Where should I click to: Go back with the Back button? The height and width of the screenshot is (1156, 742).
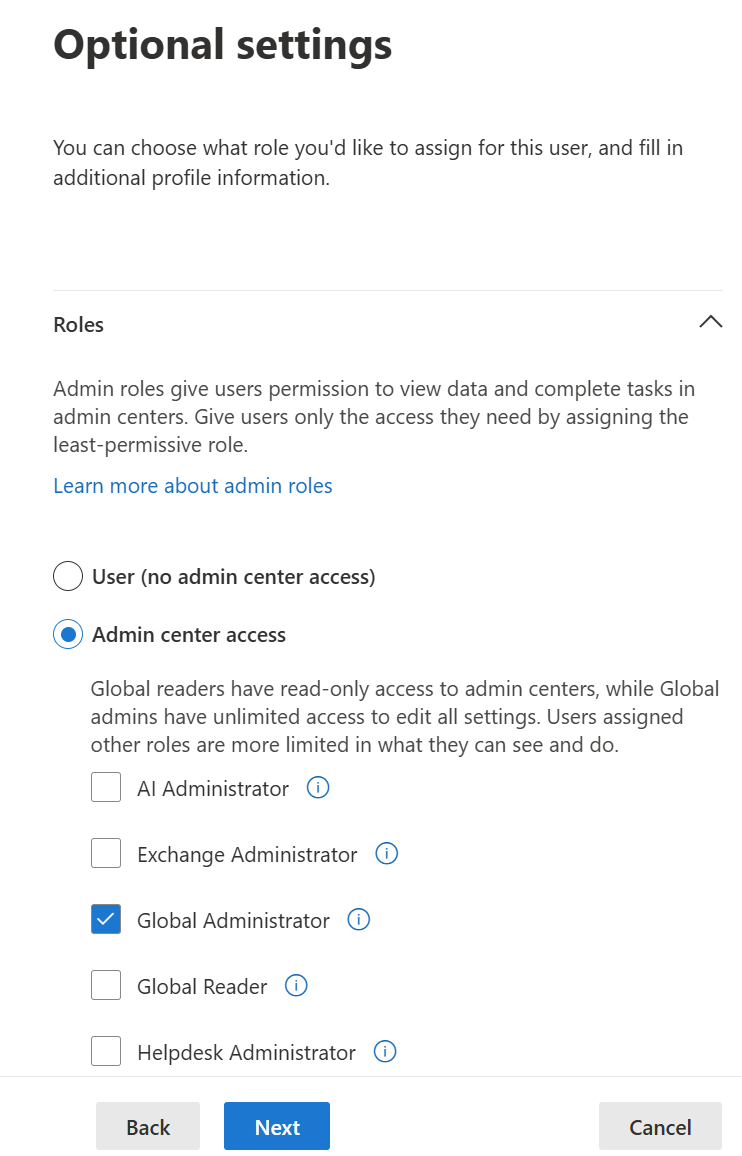(x=148, y=1127)
